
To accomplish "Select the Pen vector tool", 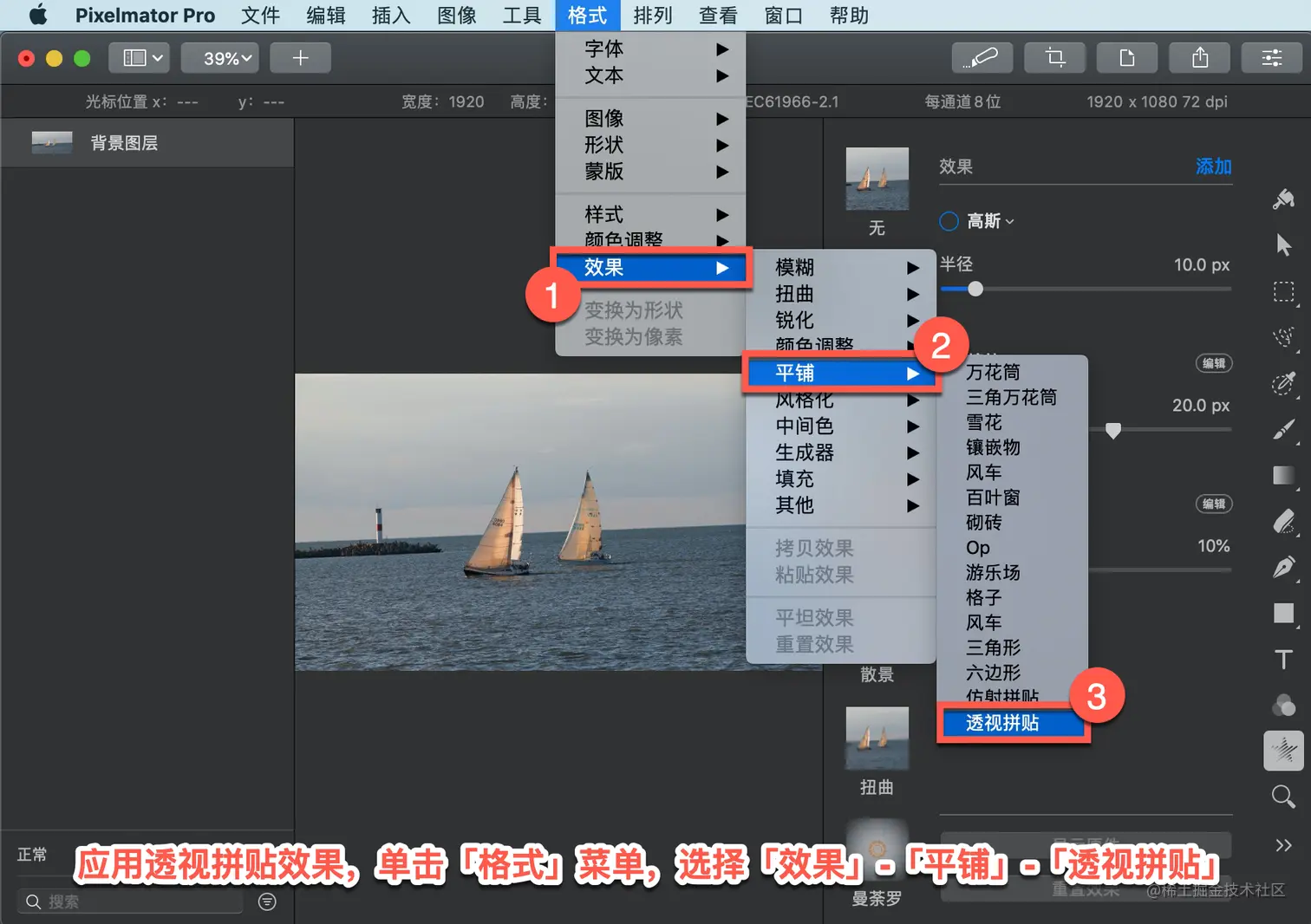I will [1283, 568].
